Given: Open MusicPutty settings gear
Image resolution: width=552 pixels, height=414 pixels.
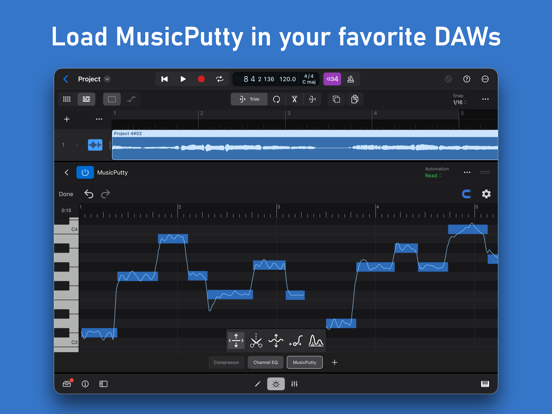Looking at the screenshot, I should (x=486, y=194).
